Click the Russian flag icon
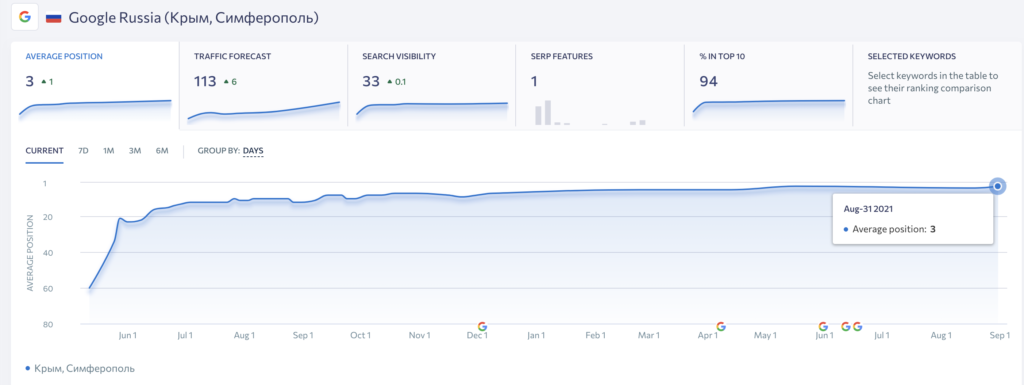 click(x=54, y=18)
